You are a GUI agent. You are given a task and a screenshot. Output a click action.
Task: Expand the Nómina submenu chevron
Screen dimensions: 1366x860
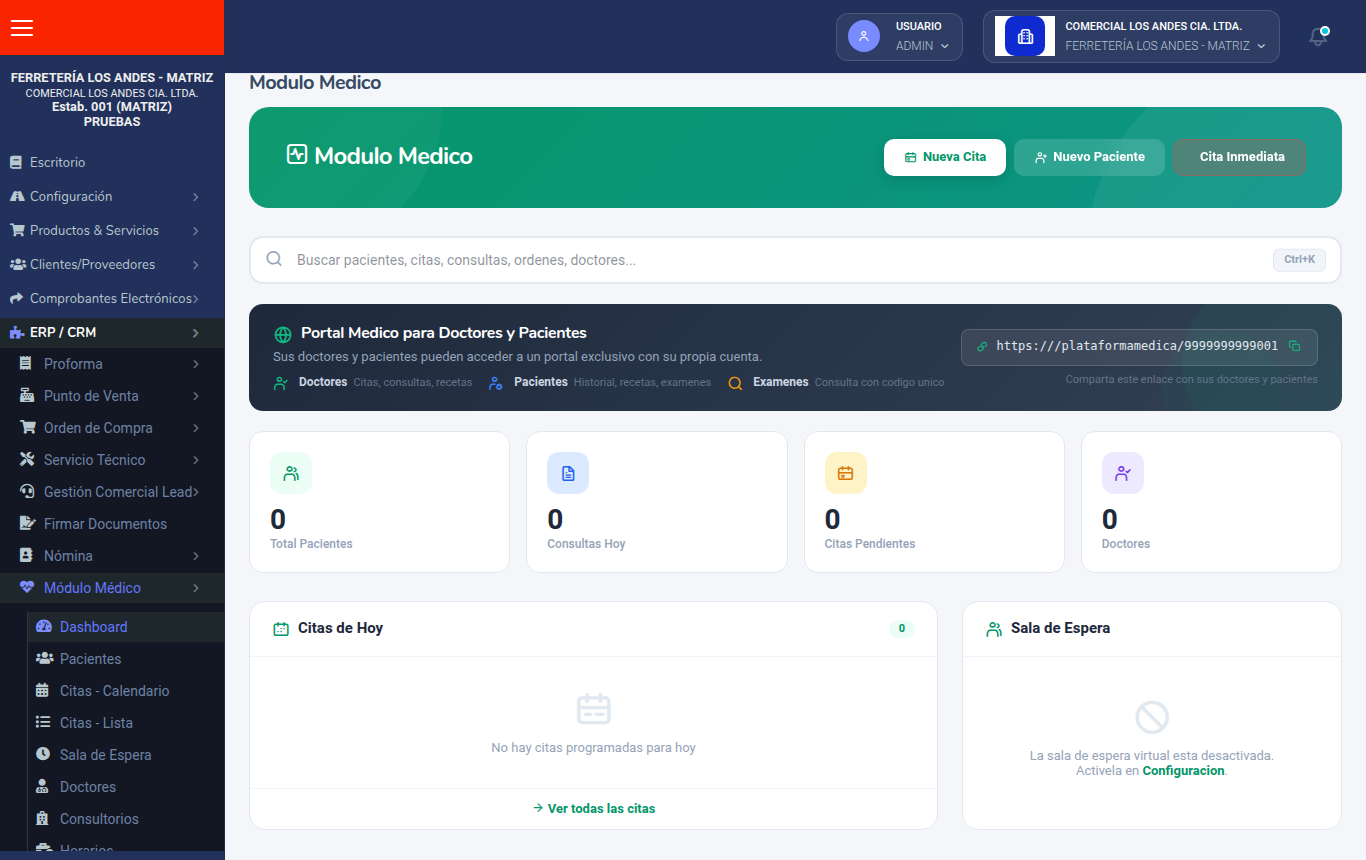tap(196, 556)
